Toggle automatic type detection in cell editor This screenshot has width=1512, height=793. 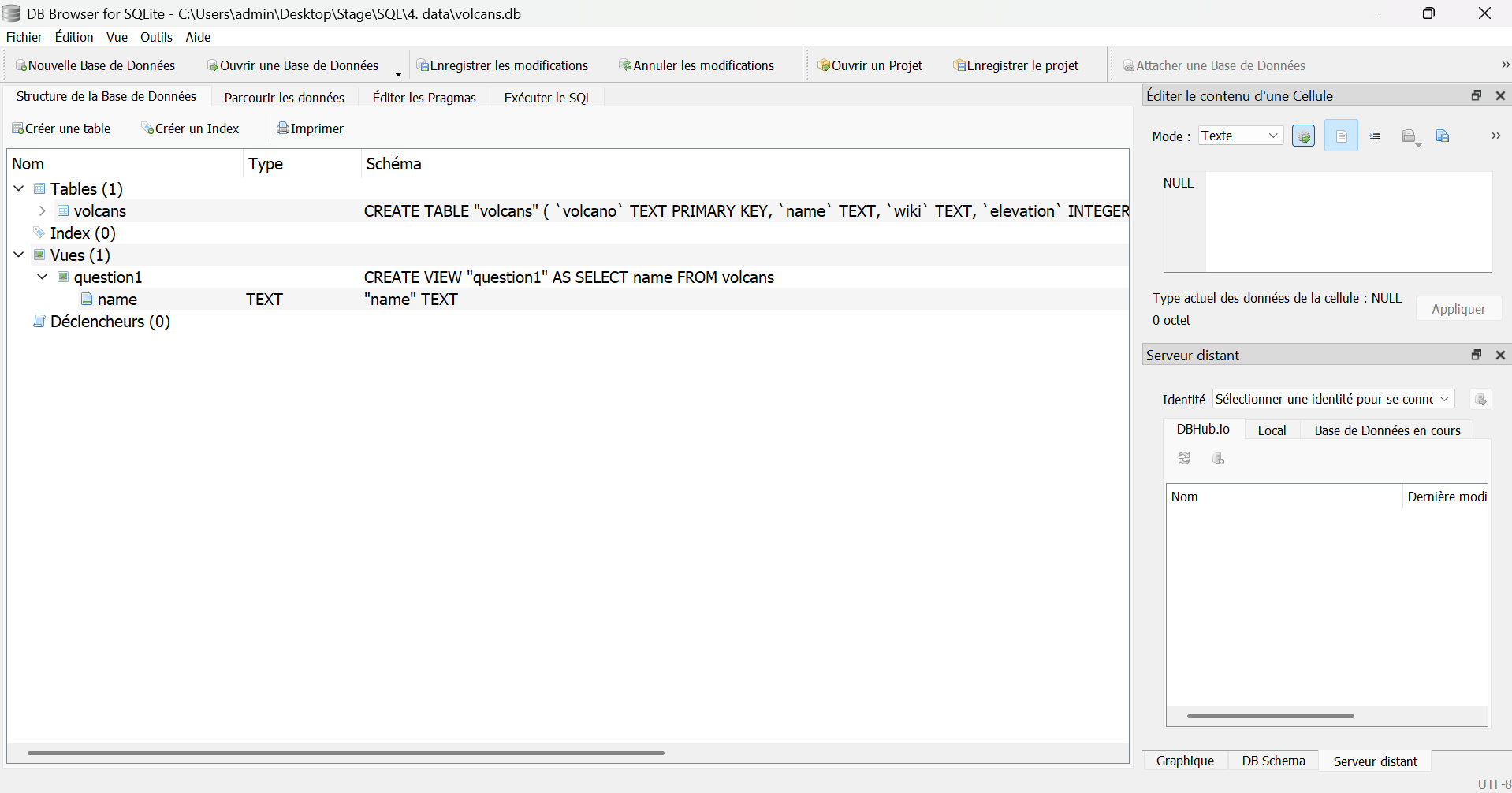[1304, 135]
